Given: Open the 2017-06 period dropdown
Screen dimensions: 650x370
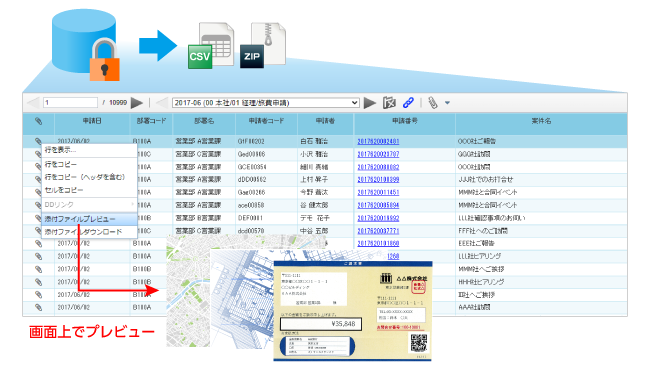Looking at the screenshot, I should click(x=266, y=103).
